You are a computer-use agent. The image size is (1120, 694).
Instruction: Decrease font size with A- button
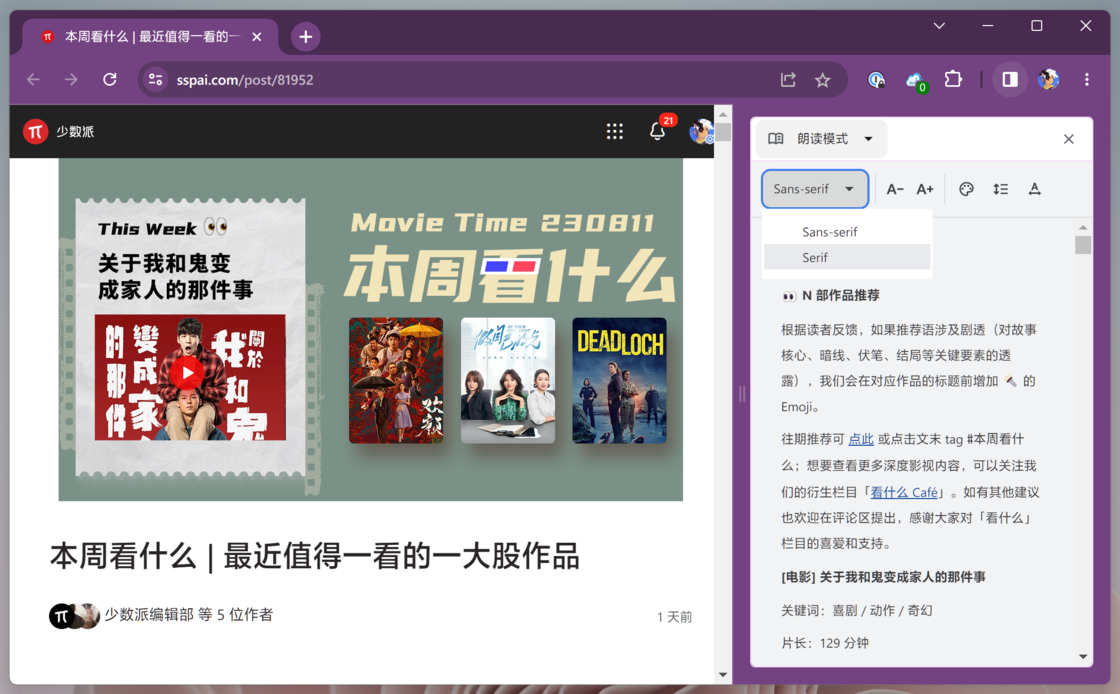pyautogui.click(x=895, y=189)
